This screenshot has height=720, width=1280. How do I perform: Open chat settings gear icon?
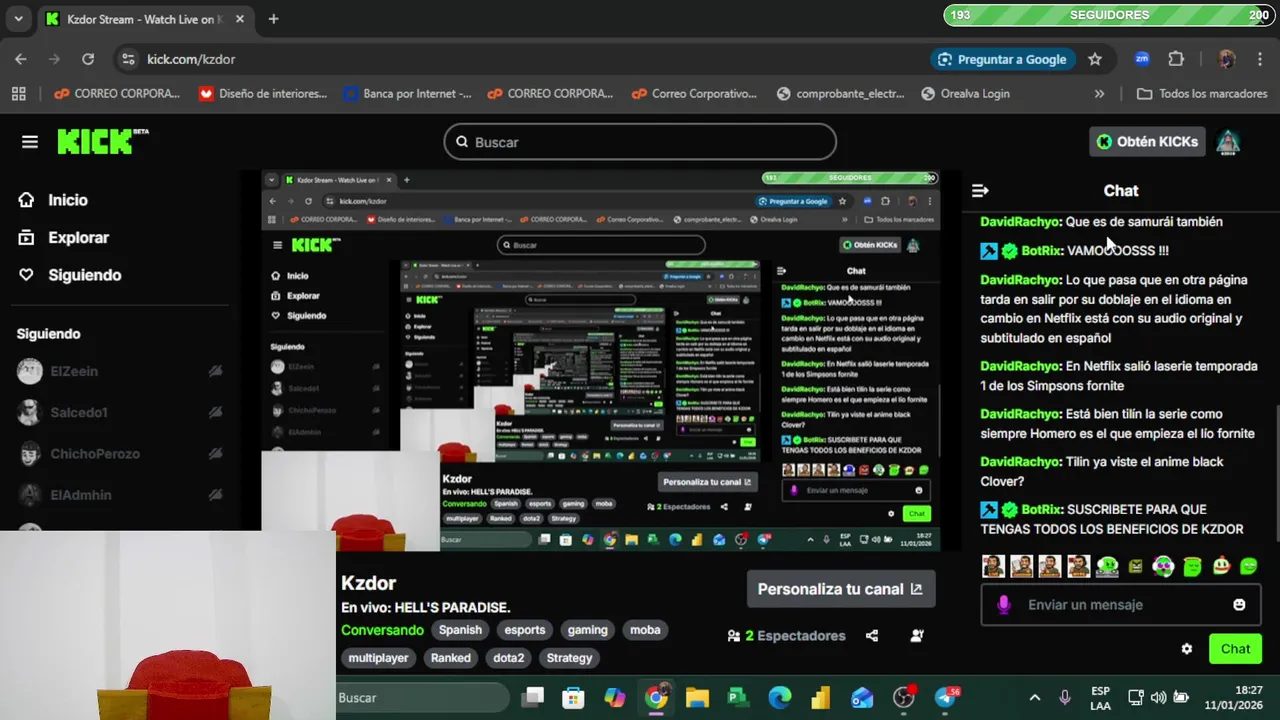coord(1187,649)
